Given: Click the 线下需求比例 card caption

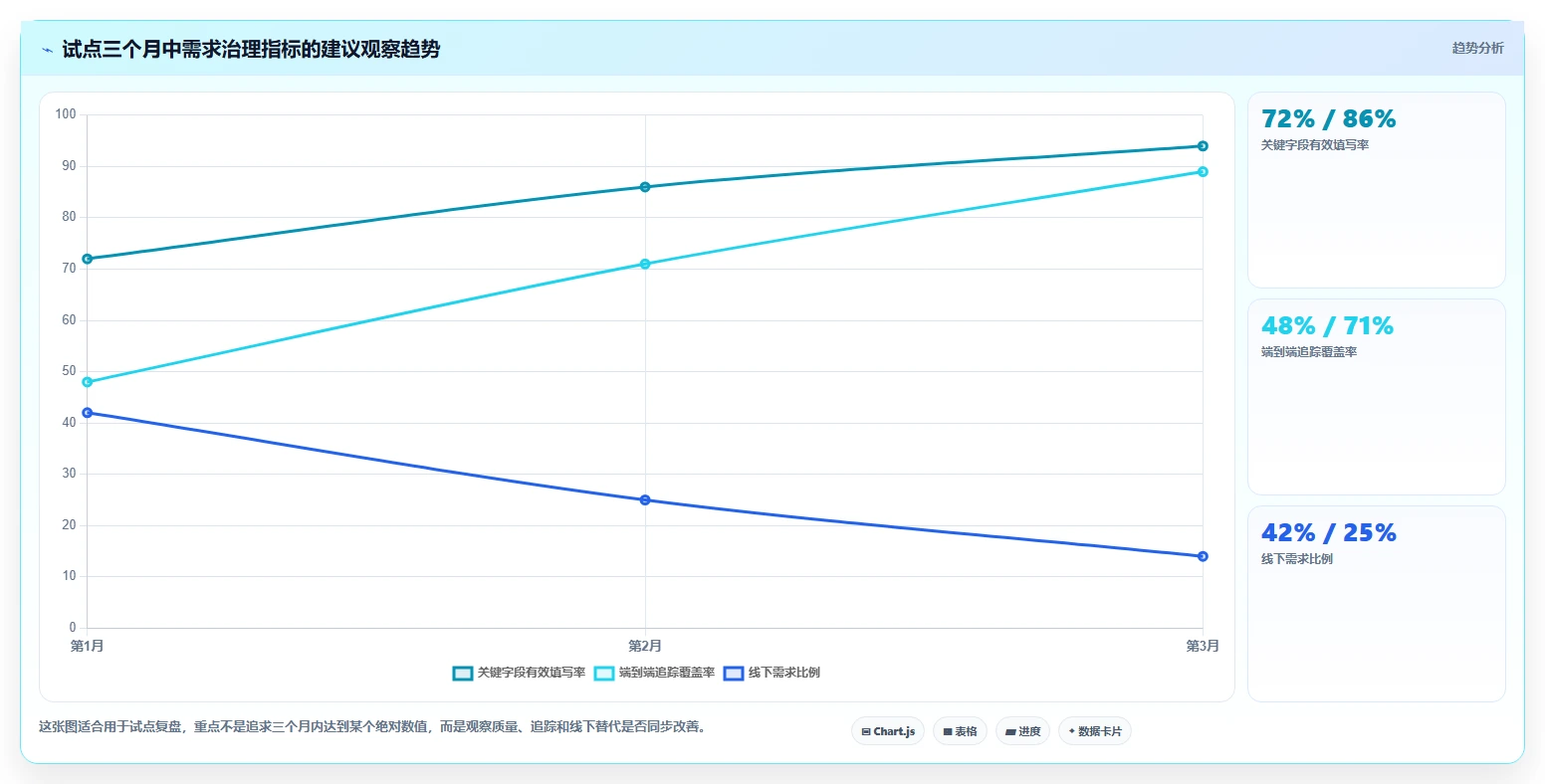Looking at the screenshot, I should 1297,559.
